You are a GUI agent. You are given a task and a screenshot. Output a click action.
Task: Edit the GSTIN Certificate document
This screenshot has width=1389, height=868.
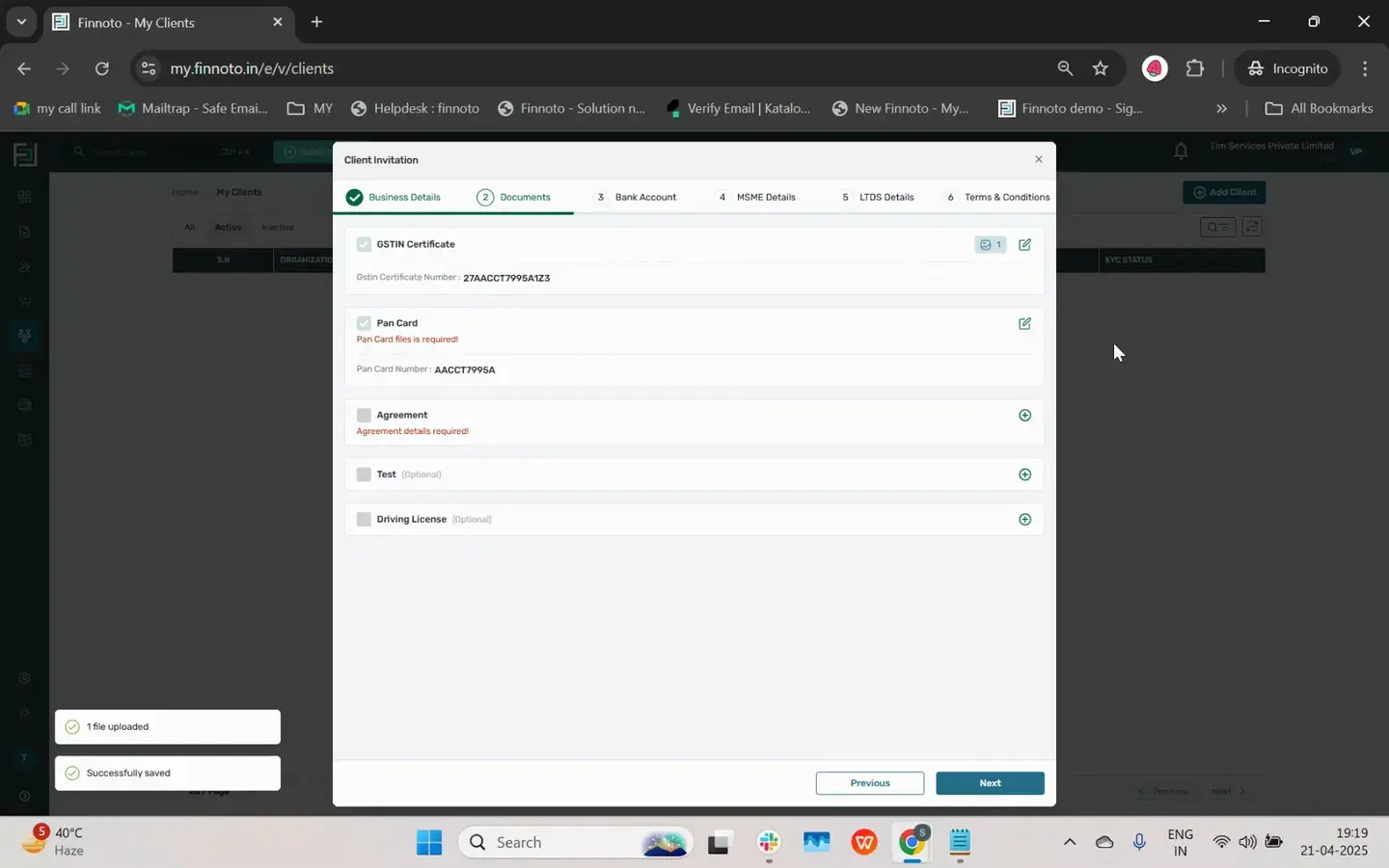(x=1024, y=245)
